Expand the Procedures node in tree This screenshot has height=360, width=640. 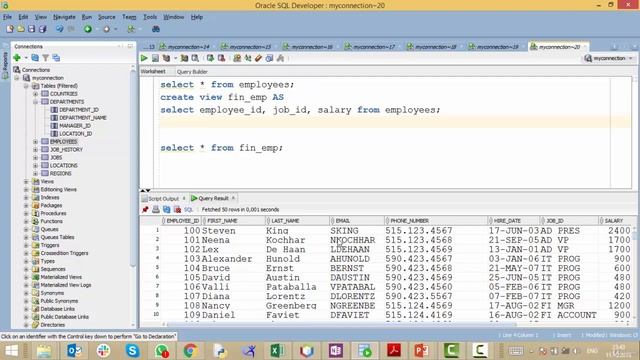pyautogui.click(x=26, y=213)
